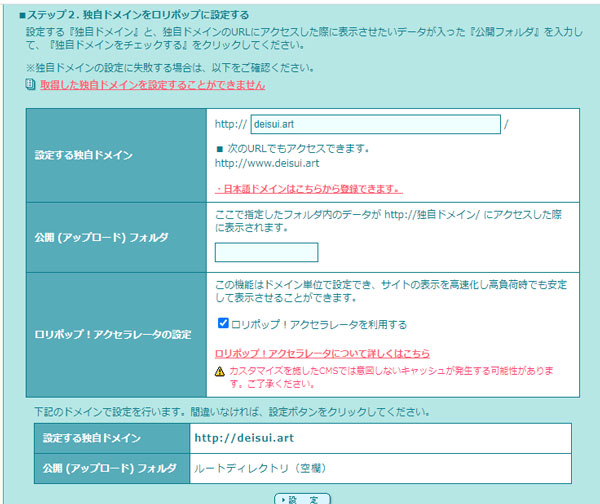Viewport: 600px width, 504px height.
Task: Click the 次のURLでもアクセスできます。 note
Action: 293,148
